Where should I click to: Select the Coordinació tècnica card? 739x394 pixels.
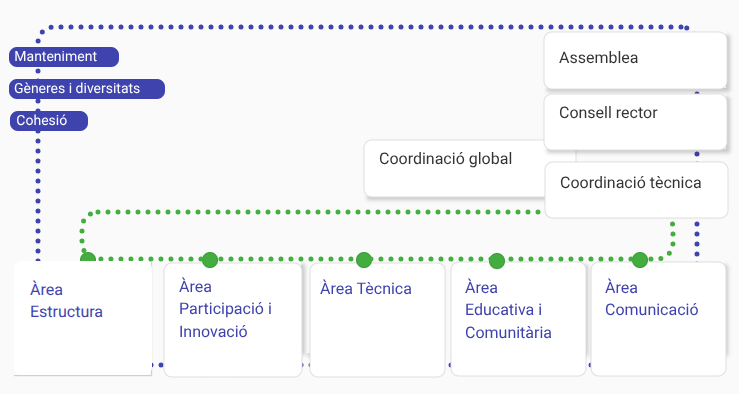(636, 190)
